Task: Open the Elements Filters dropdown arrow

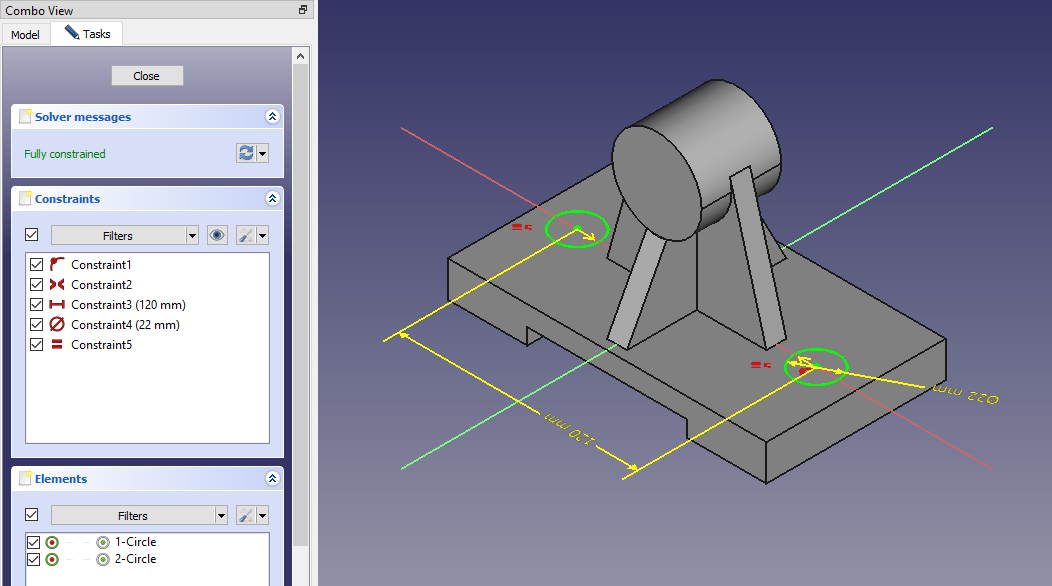Action: pos(221,515)
